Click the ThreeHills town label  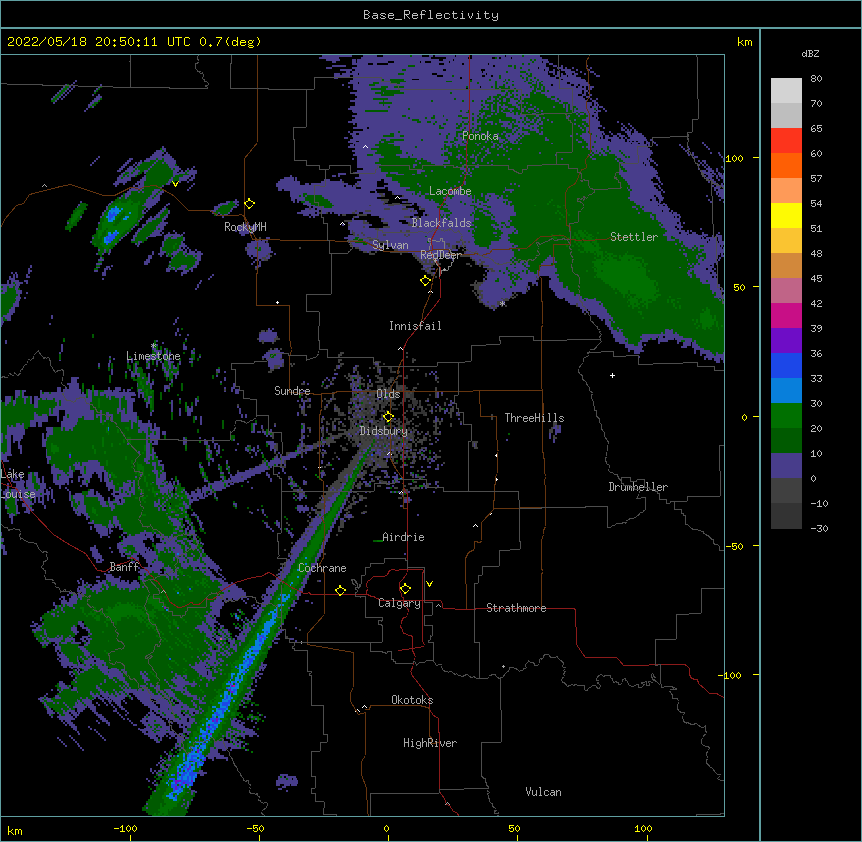pos(534,418)
